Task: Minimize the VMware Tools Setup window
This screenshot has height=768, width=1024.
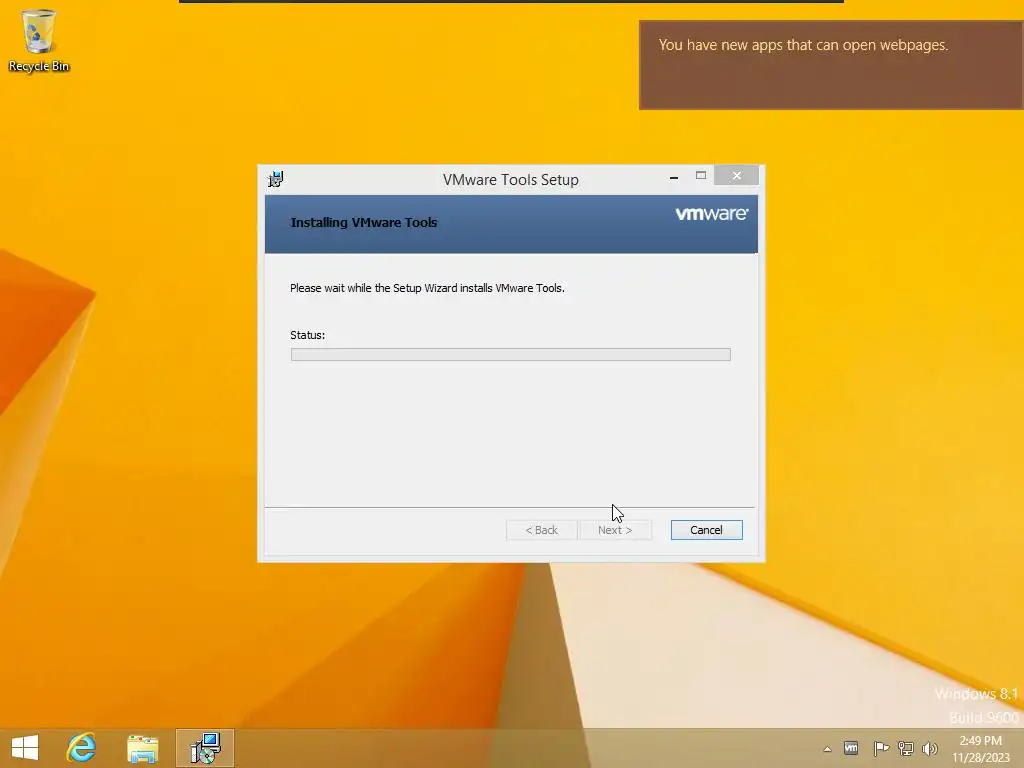Action: click(674, 176)
